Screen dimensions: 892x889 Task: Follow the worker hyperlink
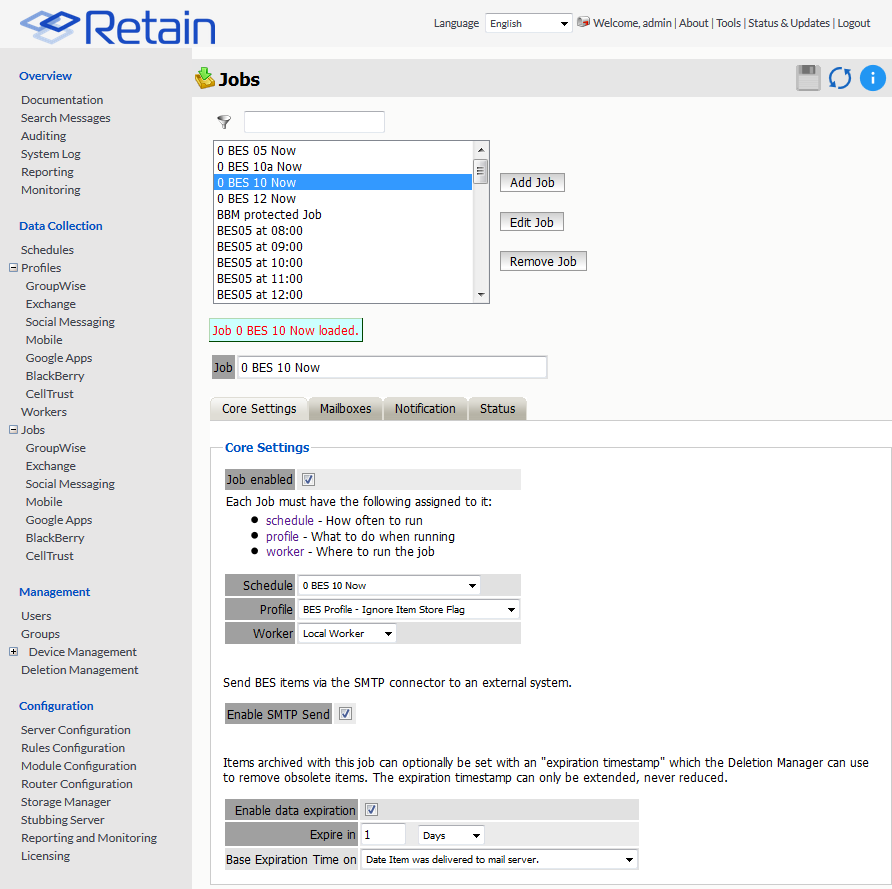click(285, 552)
